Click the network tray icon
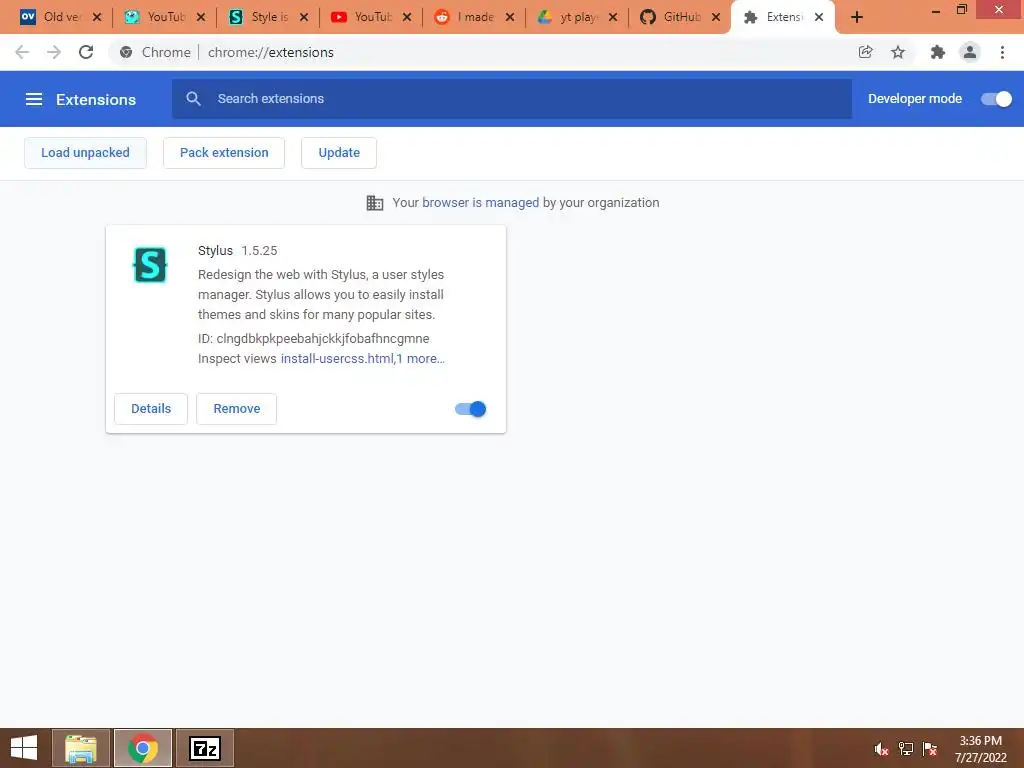 click(x=906, y=749)
